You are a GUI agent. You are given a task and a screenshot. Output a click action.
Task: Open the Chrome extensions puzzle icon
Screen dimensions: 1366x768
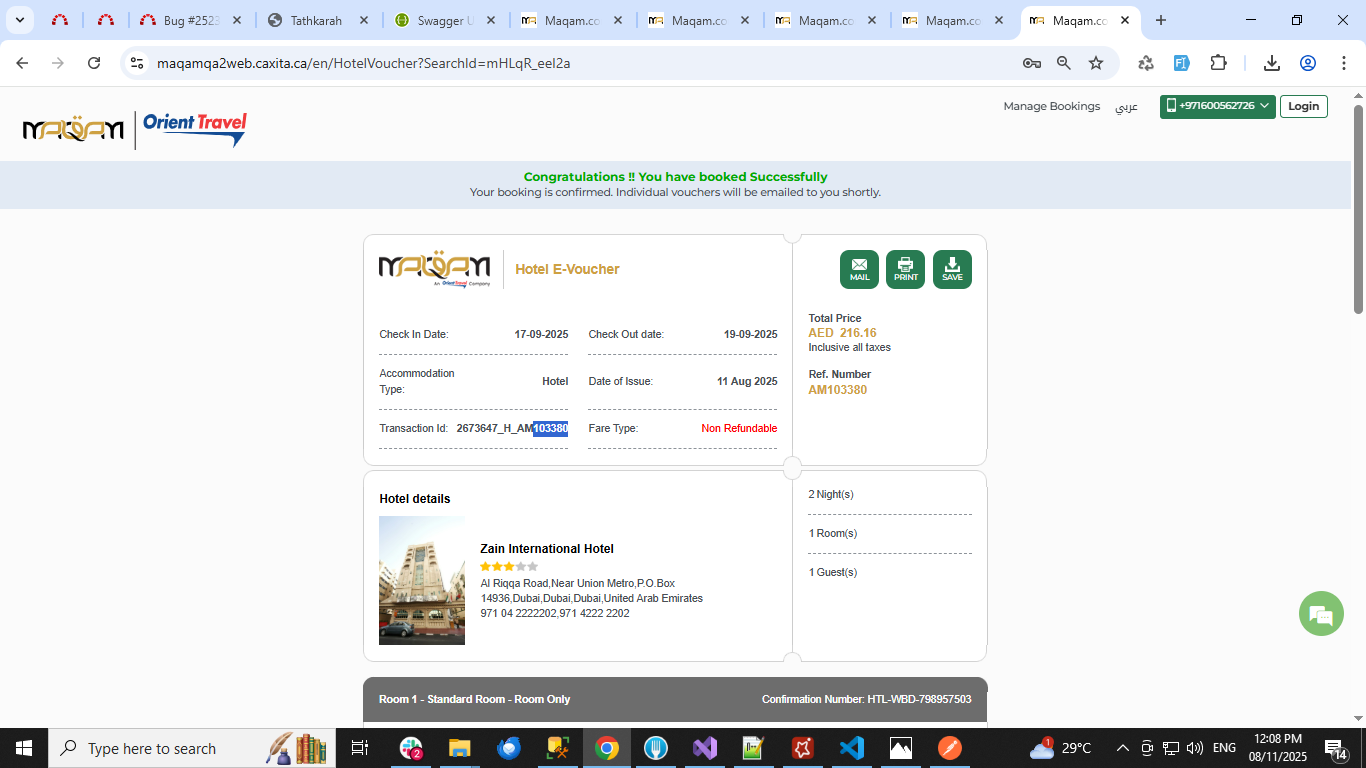(1218, 63)
